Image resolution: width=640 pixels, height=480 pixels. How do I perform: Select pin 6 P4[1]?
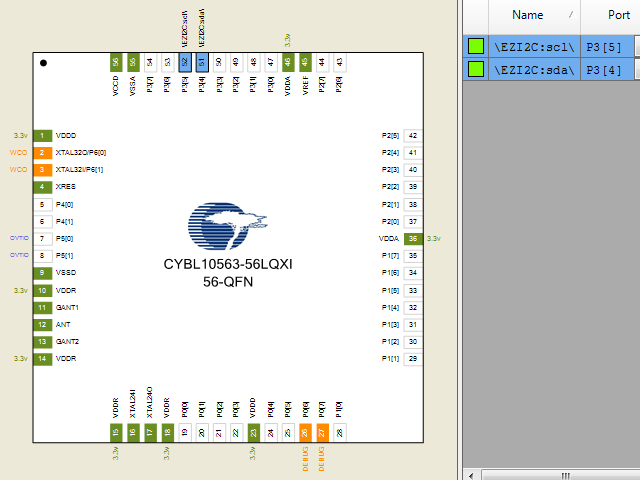[x=42, y=222]
